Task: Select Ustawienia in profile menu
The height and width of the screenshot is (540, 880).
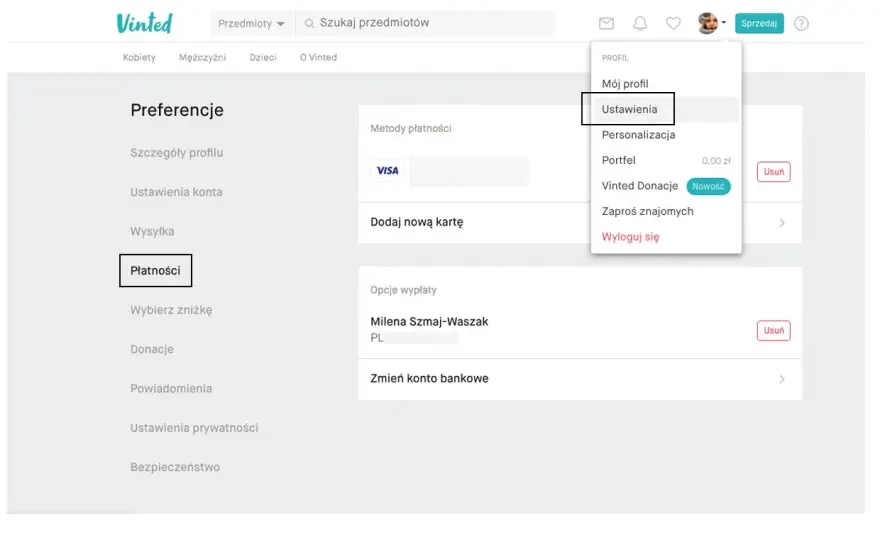Action: pyautogui.click(x=666, y=109)
